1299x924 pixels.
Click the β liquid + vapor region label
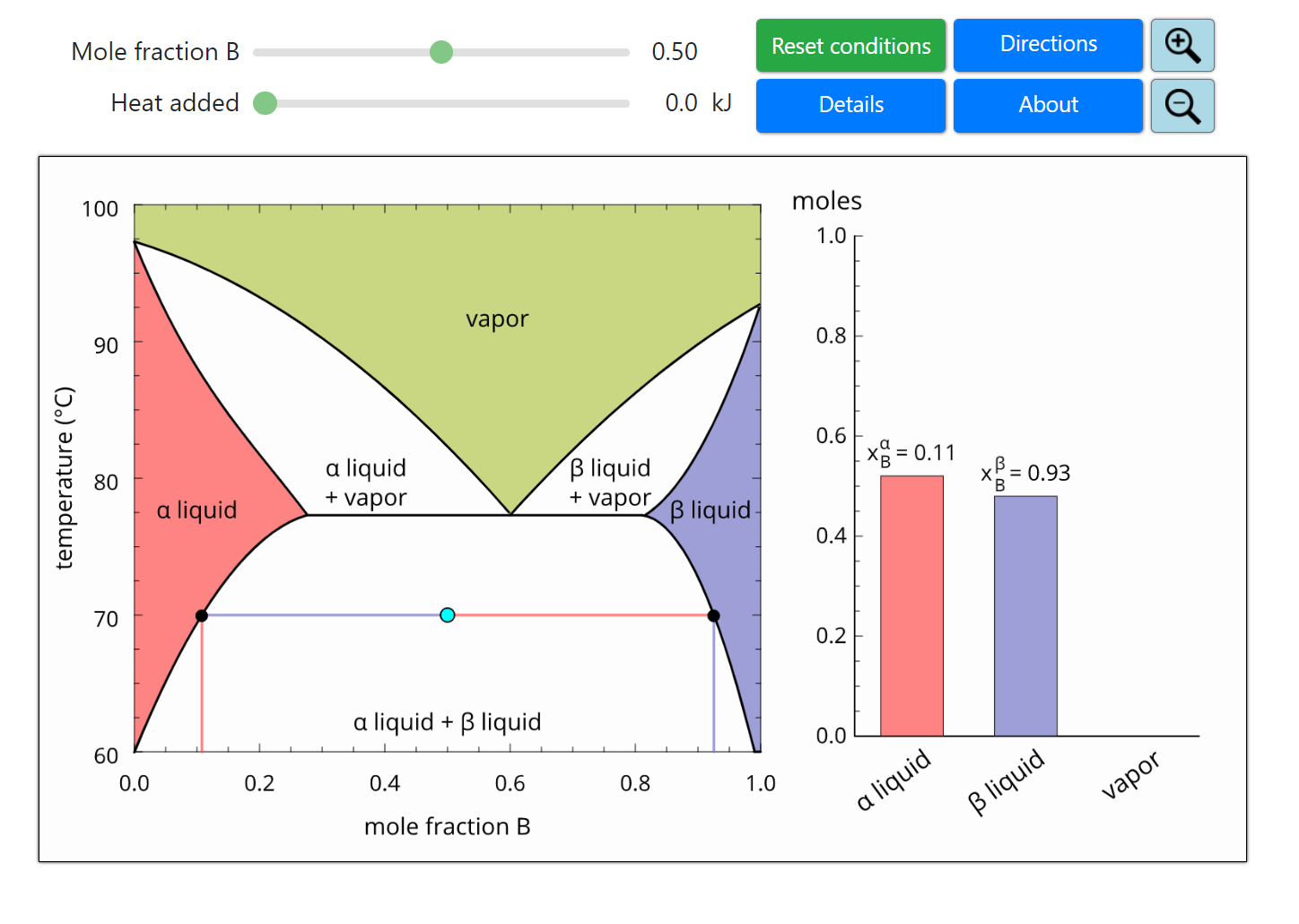pos(610,483)
